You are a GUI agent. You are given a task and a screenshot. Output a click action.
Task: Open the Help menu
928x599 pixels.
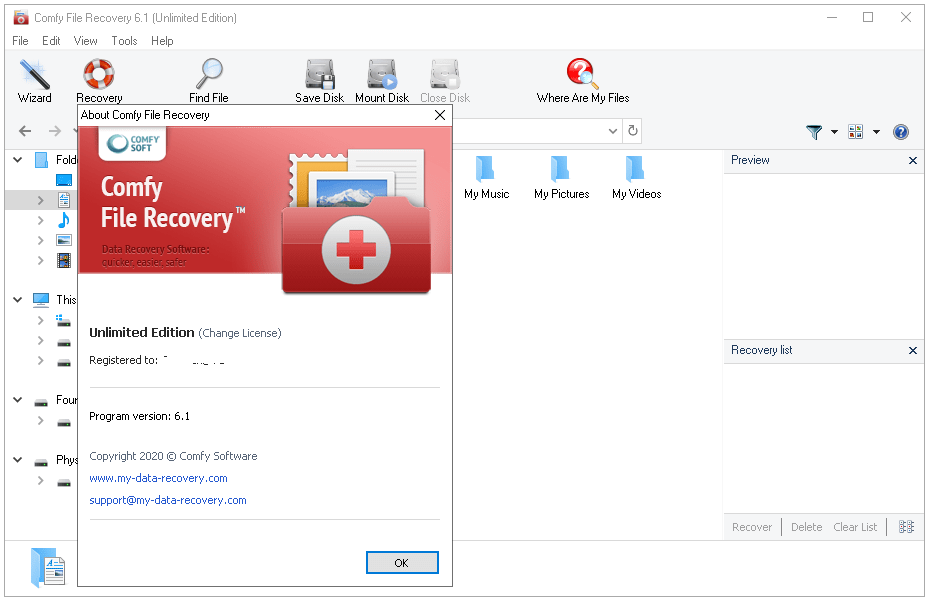tap(162, 41)
